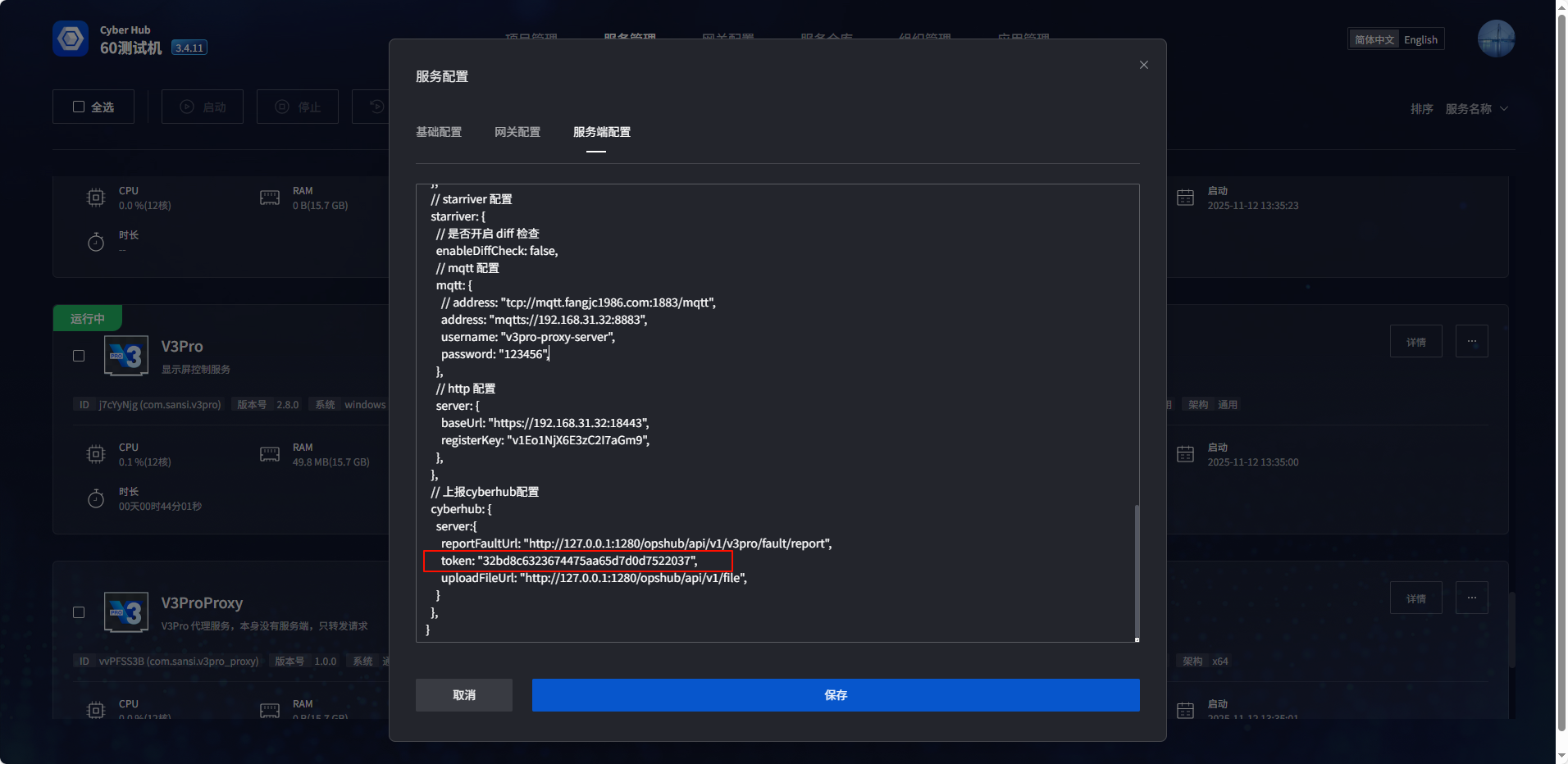
Task: Click the V3Pro duration stopwatch icon
Action: click(x=96, y=498)
